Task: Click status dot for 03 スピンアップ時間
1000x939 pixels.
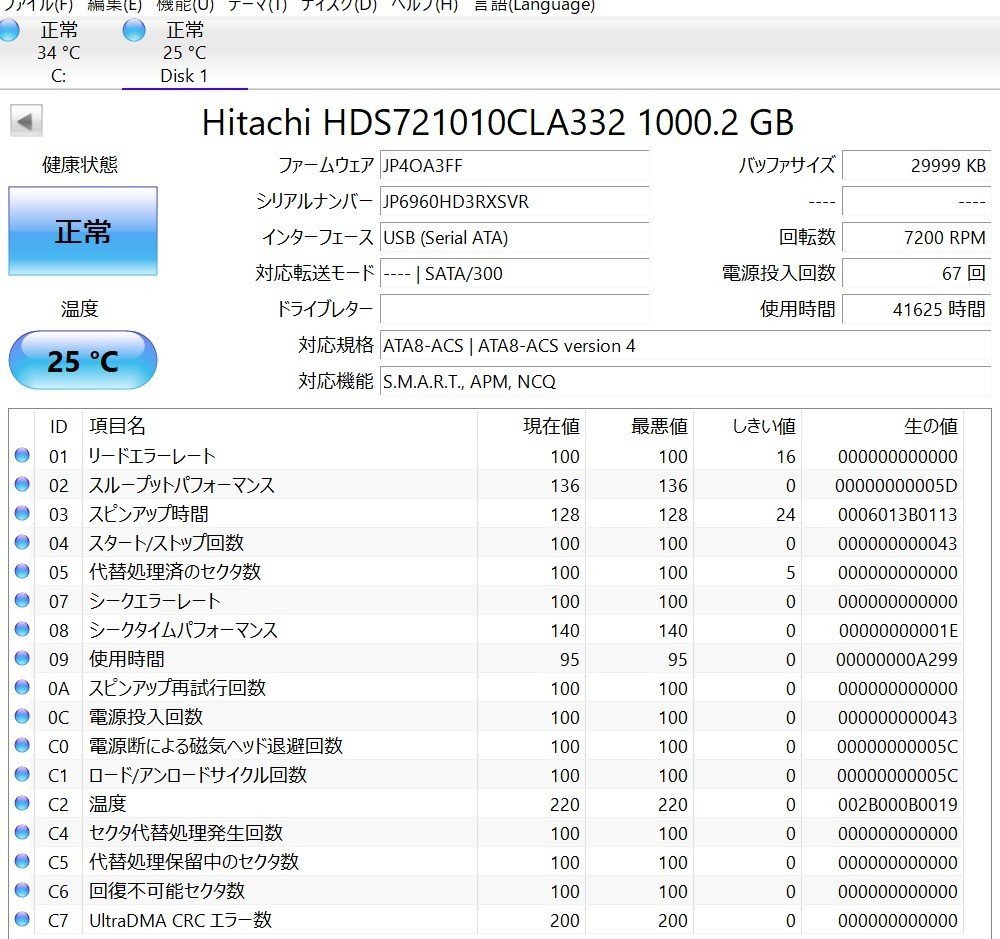Action: (22, 513)
